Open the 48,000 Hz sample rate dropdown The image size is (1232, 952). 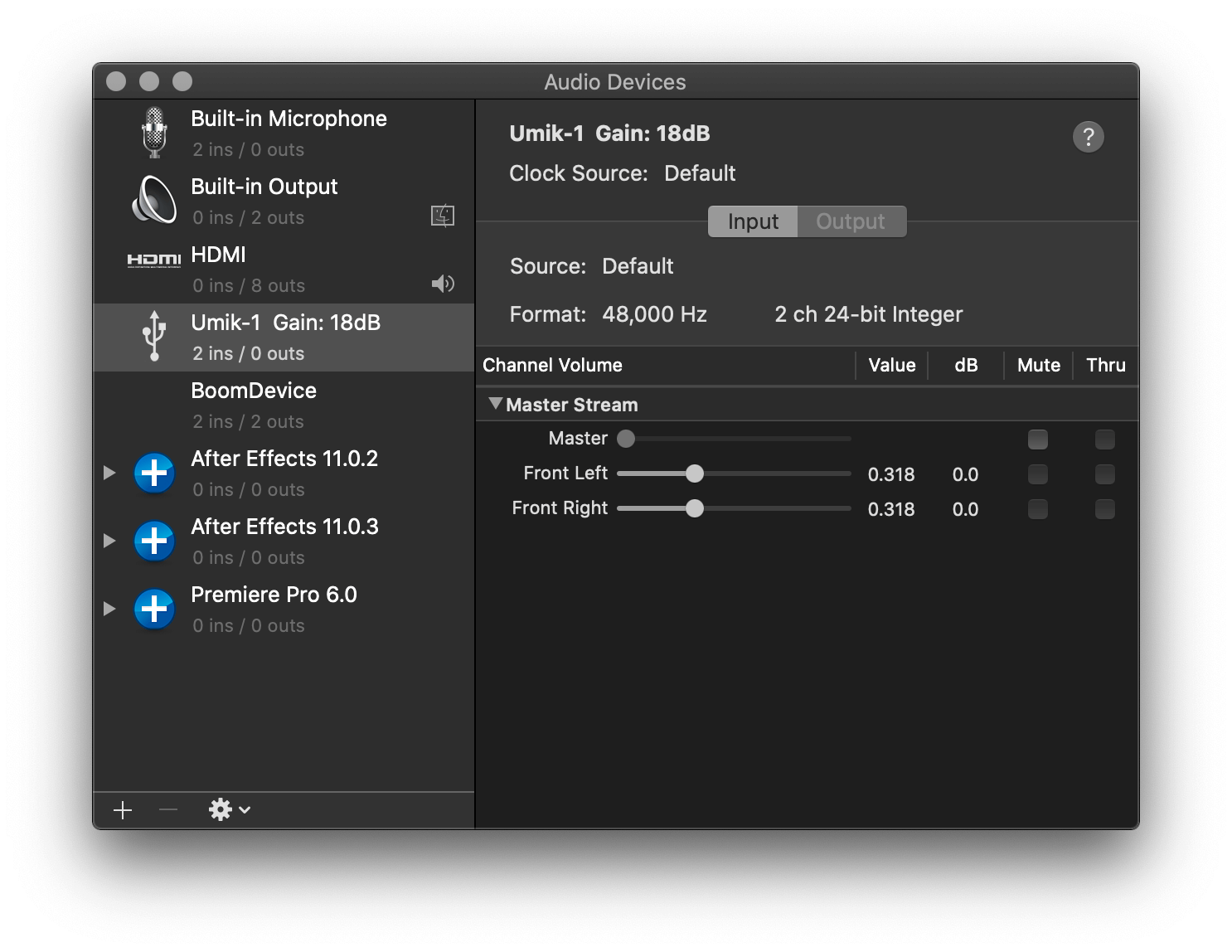[654, 314]
